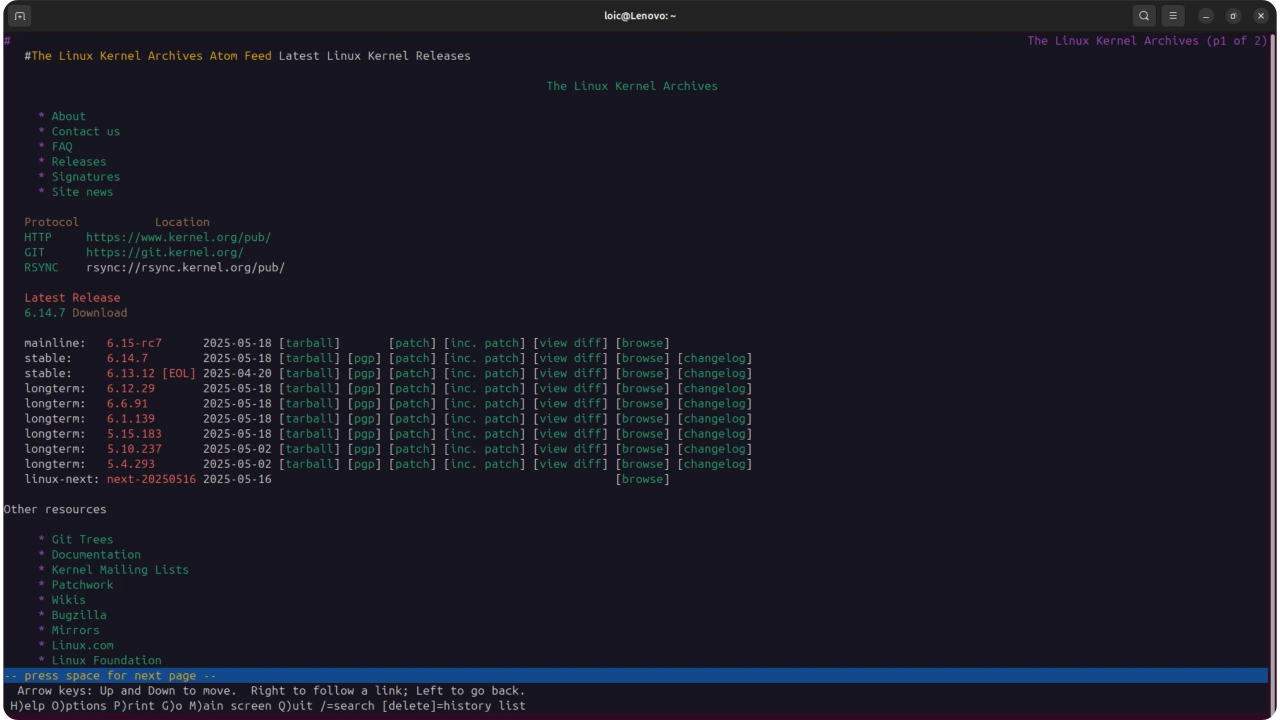
Task: Maximize the terminal window
Action: 1233,16
